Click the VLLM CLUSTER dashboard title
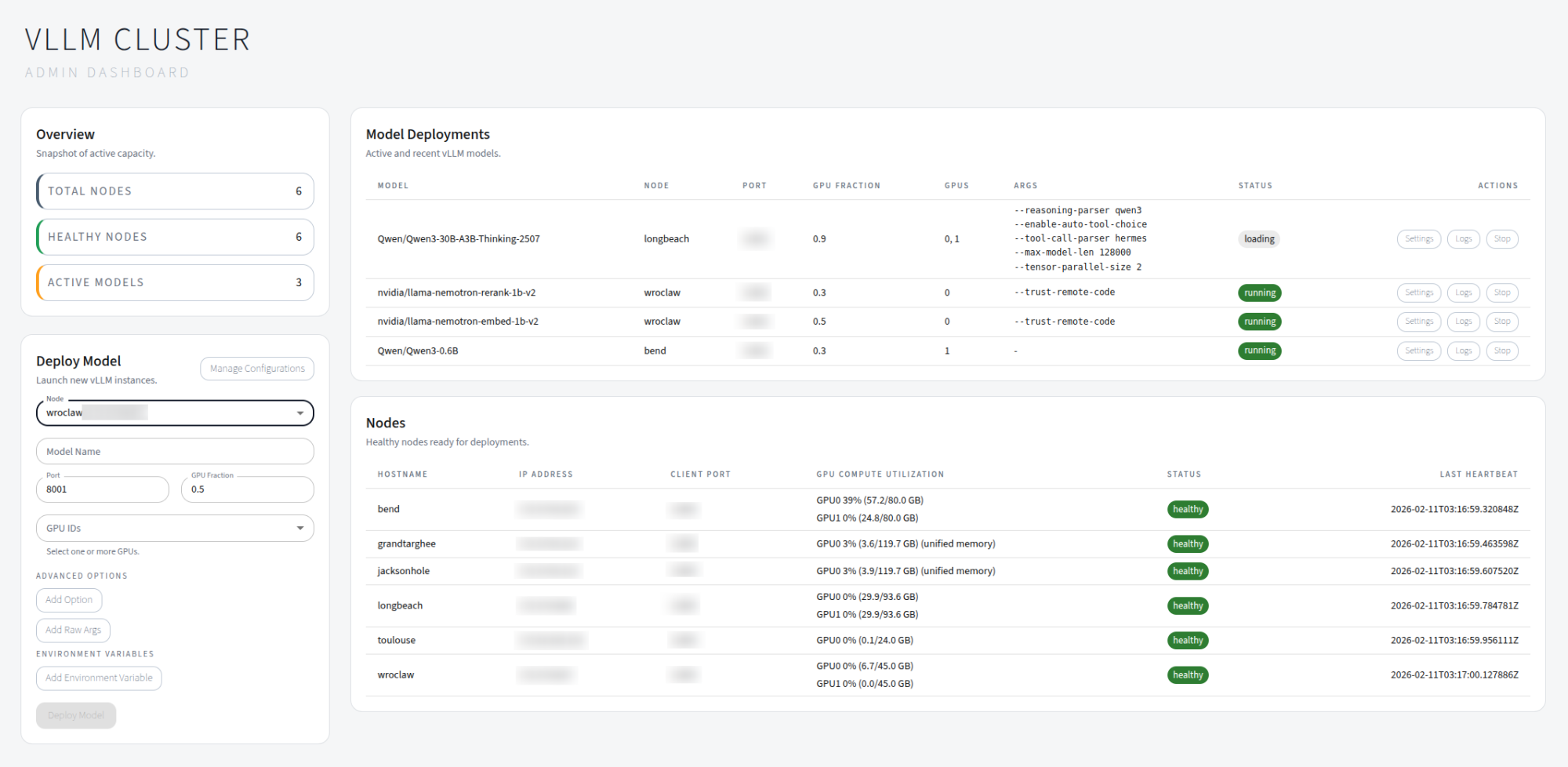Screen dimensions: 1568x767 (x=137, y=40)
